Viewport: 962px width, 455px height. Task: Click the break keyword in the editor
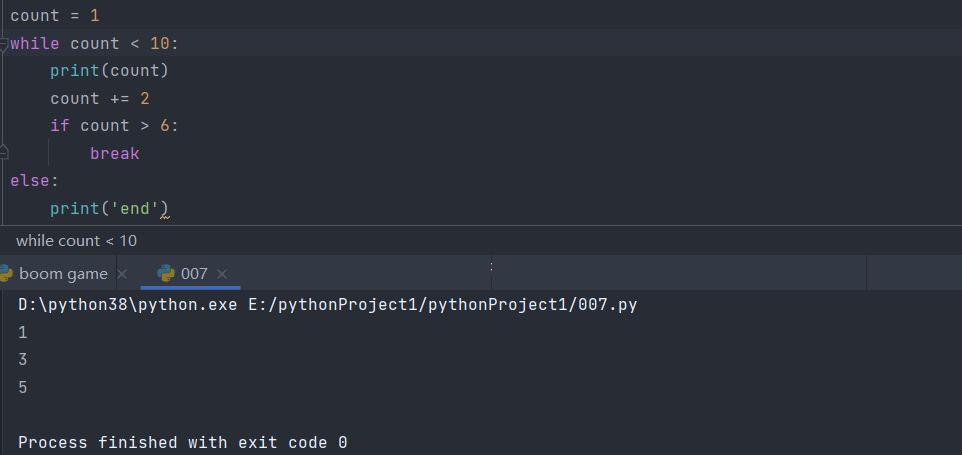[x=115, y=154]
